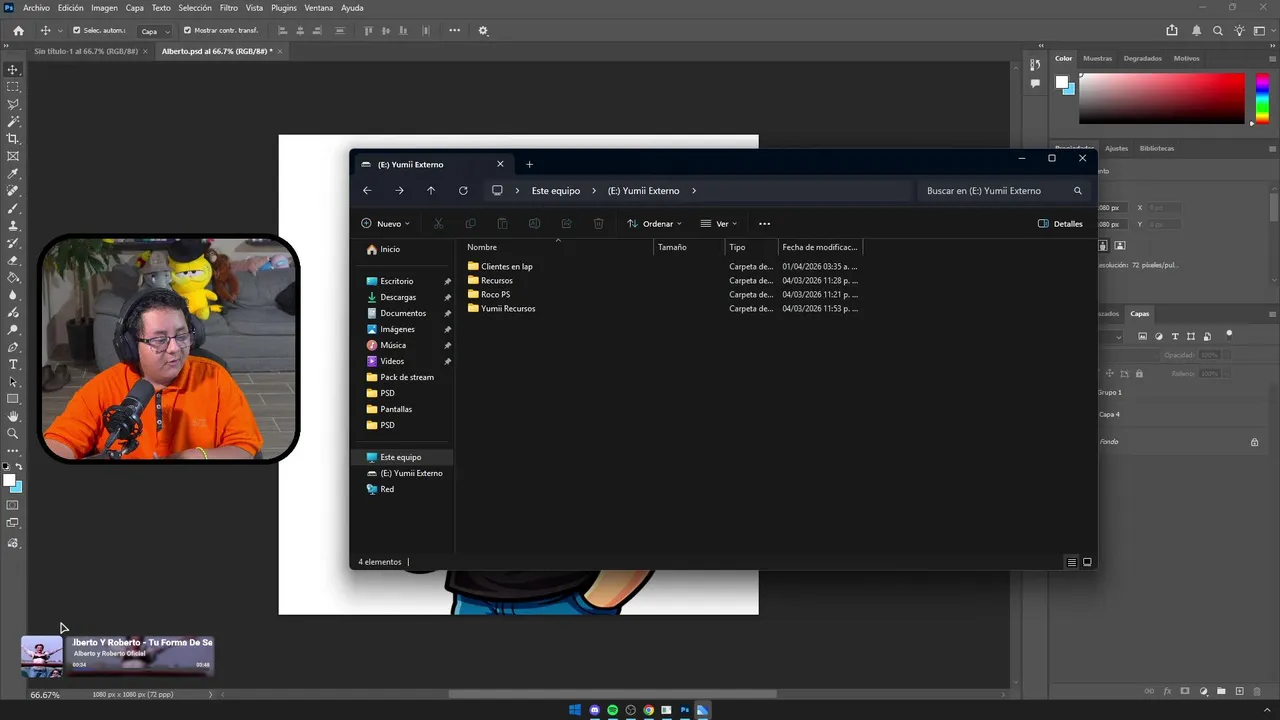The height and width of the screenshot is (720, 1280).
Task: Open workspace switcher dropdown in Photoshop
Action: (1264, 30)
